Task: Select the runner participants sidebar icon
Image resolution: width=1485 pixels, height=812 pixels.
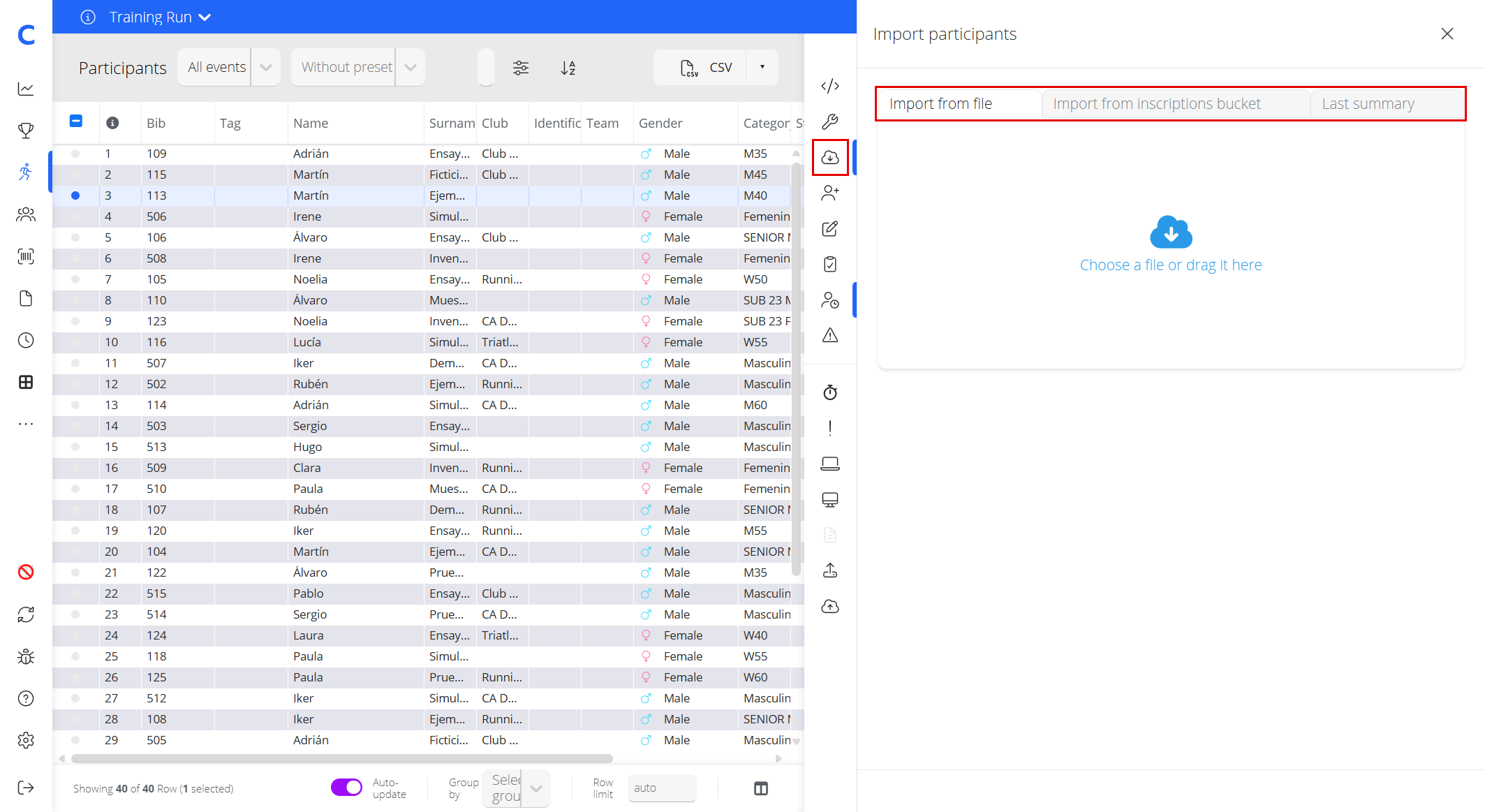Action: [x=26, y=172]
